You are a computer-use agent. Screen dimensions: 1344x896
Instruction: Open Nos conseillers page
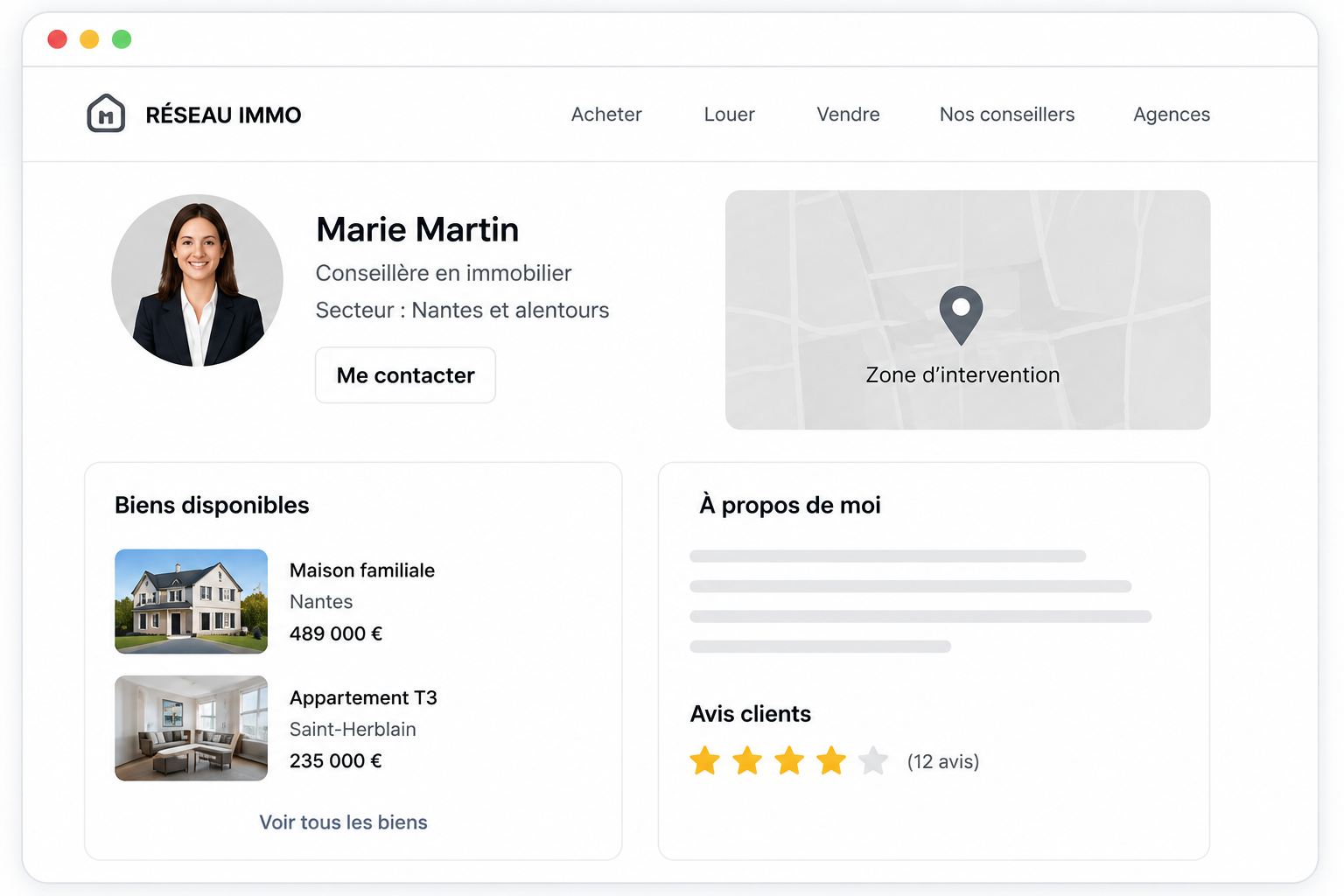[1007, 115]
